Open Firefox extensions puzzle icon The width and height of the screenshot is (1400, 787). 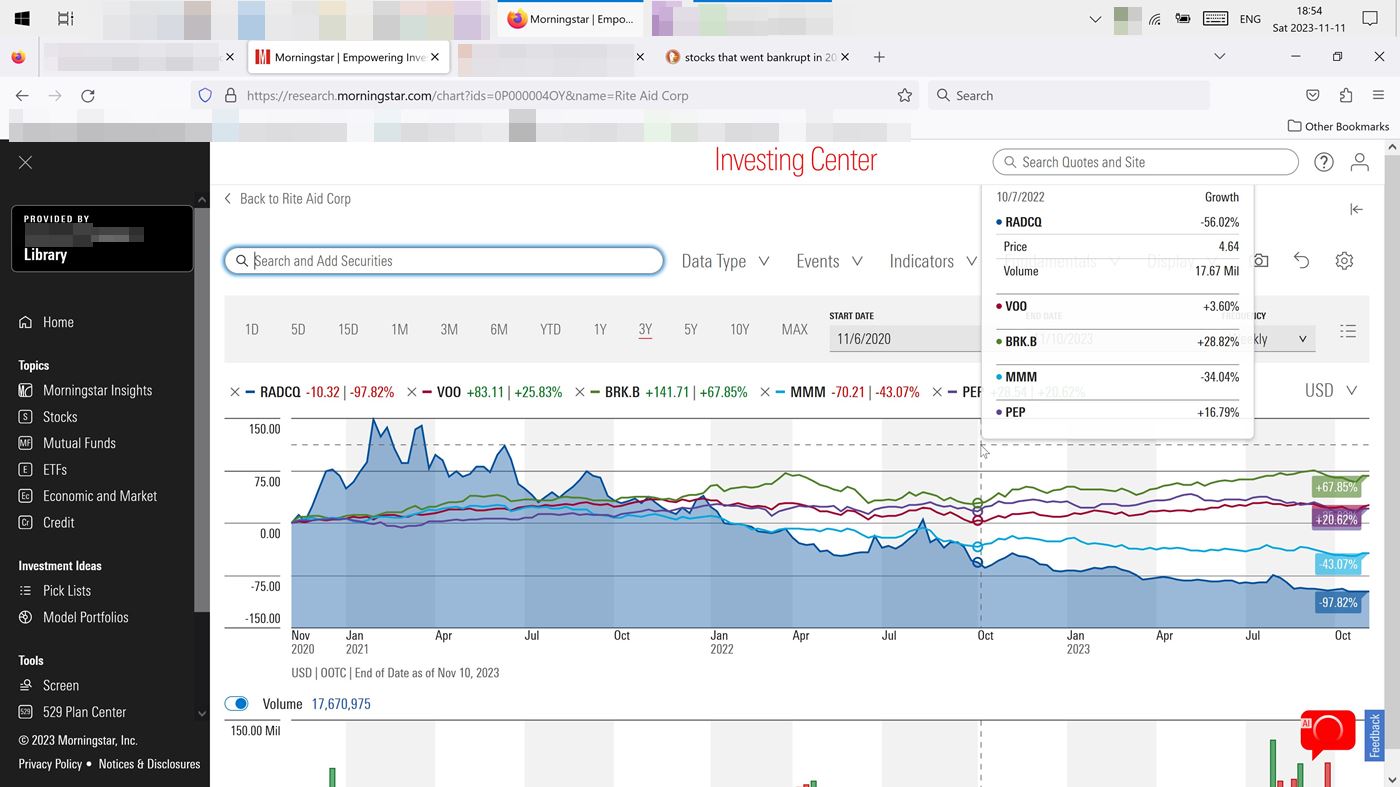tap(1346, 96)
